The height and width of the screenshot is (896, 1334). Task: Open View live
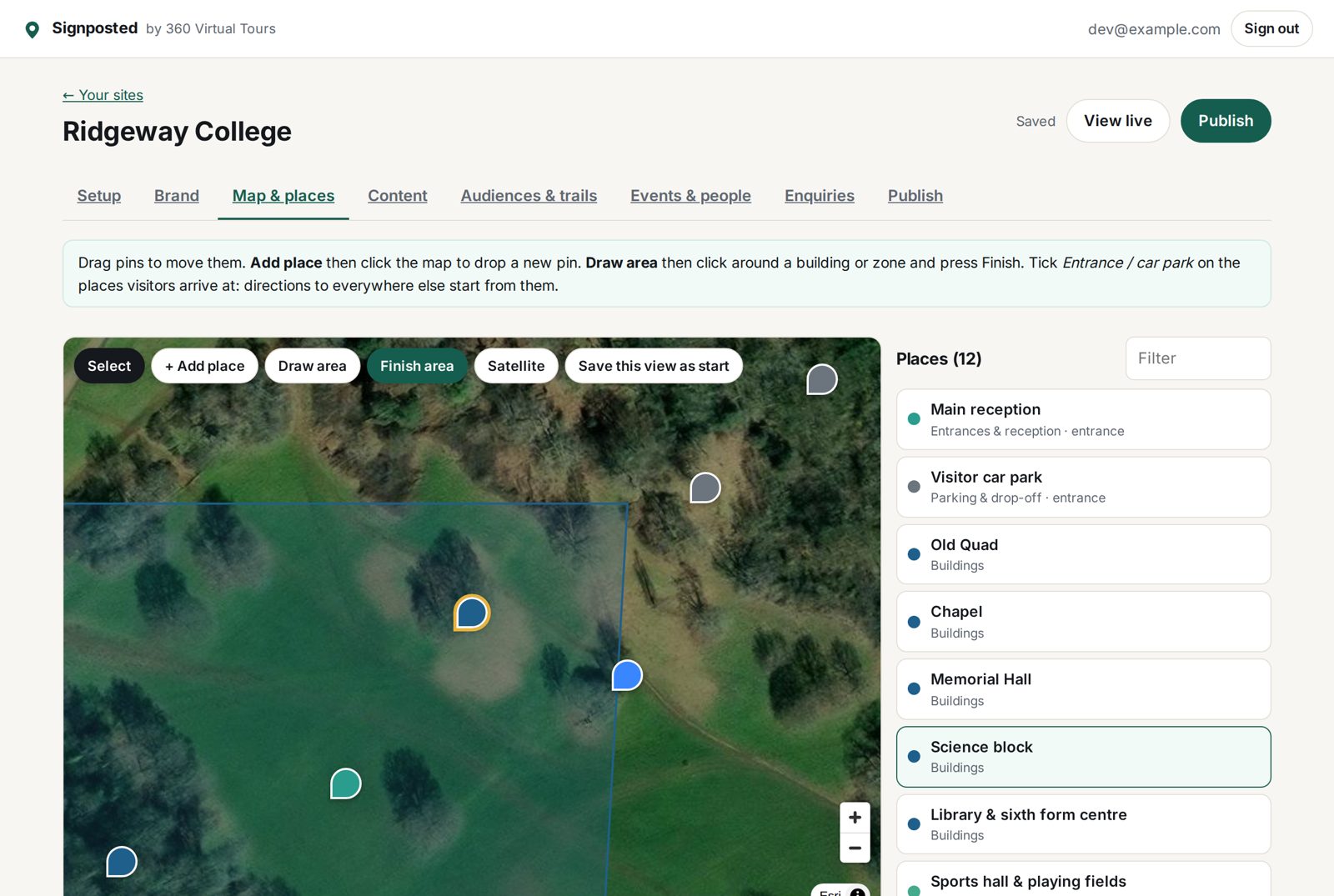[1118, 121]
